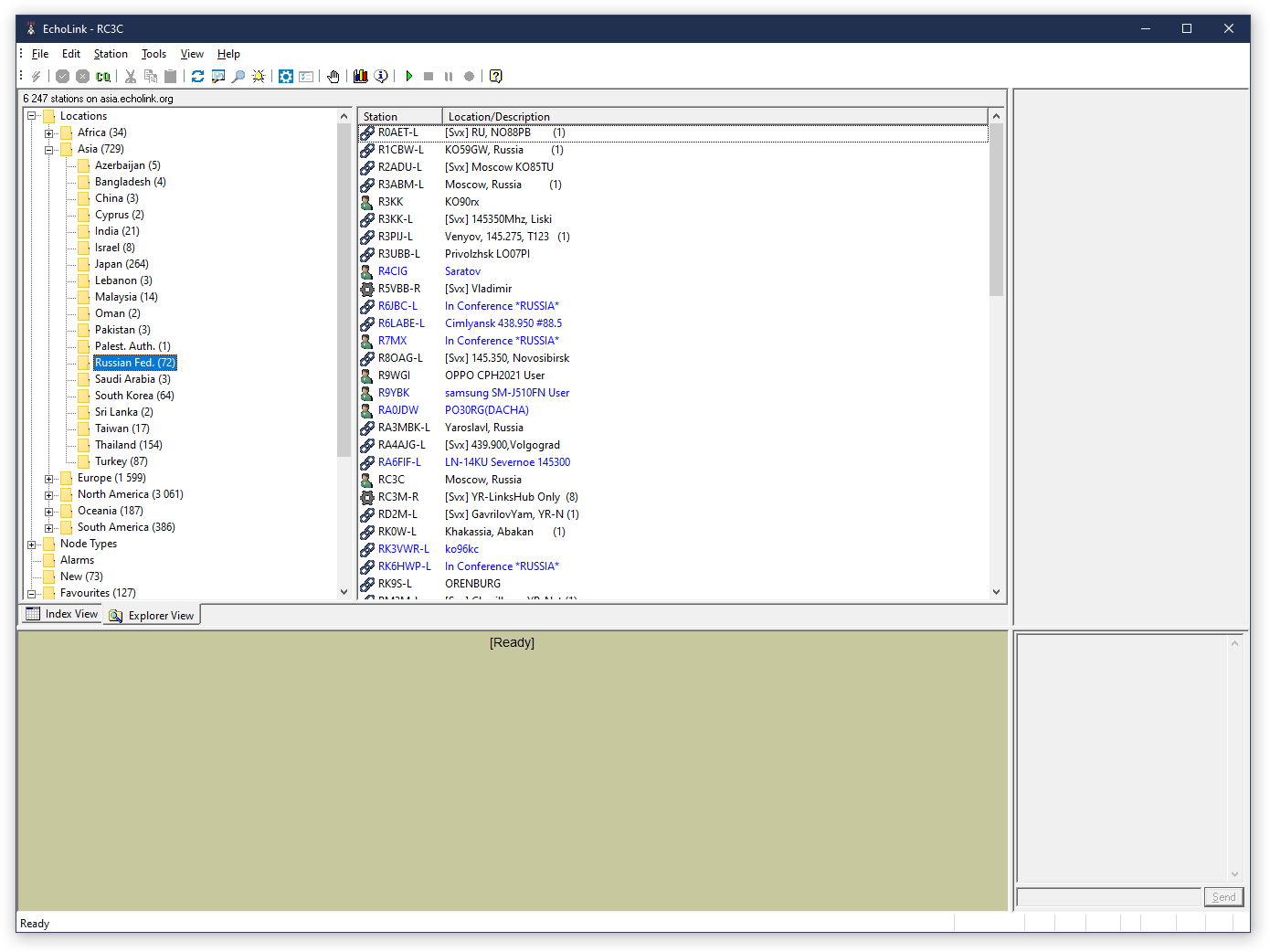The height and width of the screenshot is (952, 1270).
Task: Open Help with the yellow question mark icon
Action: tap(496, 77)
